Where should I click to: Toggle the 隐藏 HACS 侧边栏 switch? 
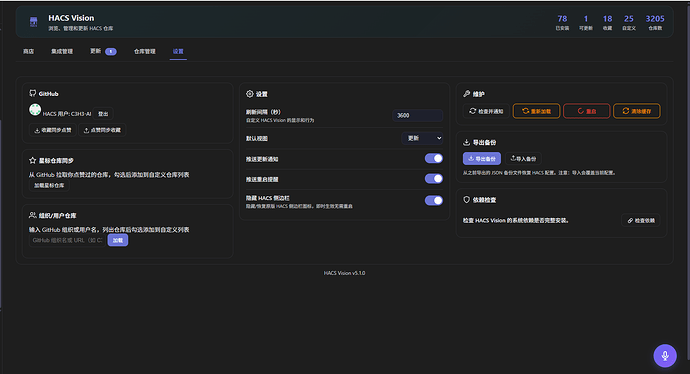pyautogui.click(x=433, y=201)
